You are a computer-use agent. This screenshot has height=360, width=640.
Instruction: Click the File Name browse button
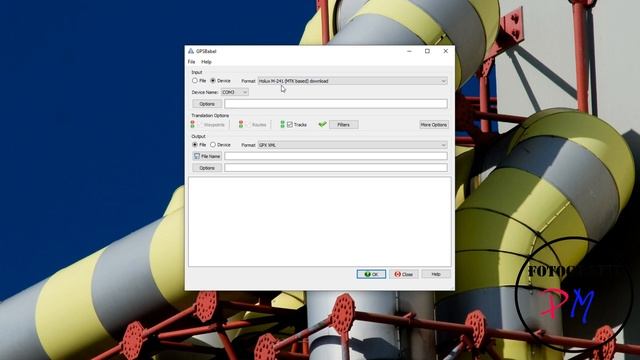point(207,156)
